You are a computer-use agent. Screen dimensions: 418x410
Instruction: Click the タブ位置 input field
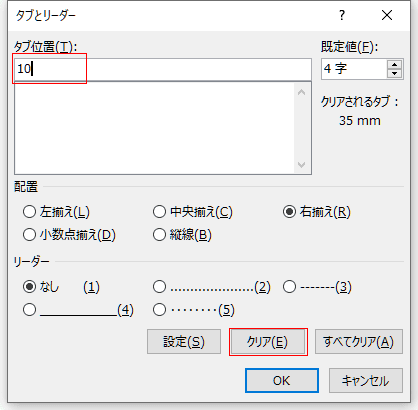pyautogui.click(x=163, y=69)
